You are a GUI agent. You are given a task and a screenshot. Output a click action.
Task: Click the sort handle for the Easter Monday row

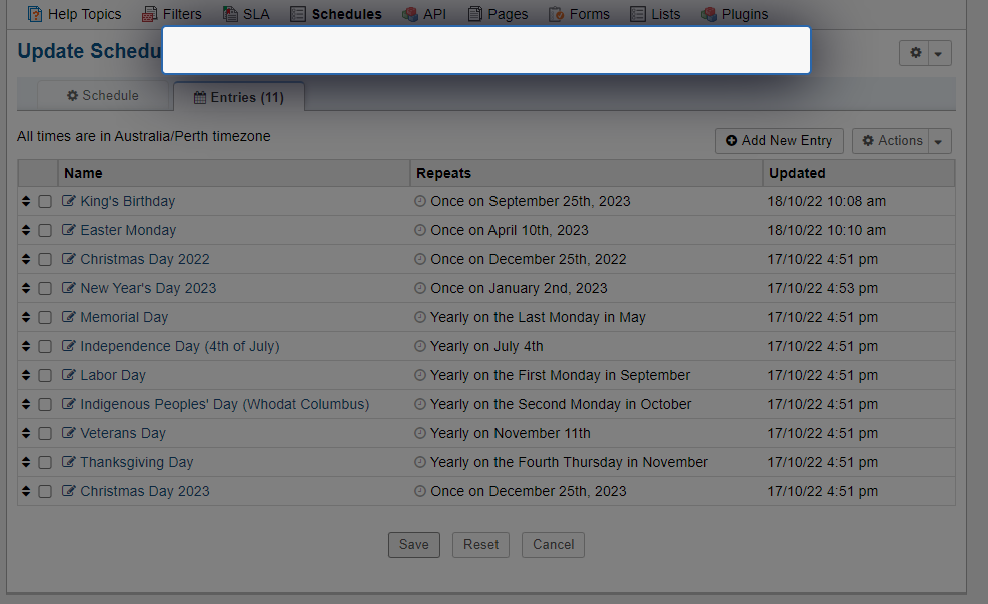(26, 230)
